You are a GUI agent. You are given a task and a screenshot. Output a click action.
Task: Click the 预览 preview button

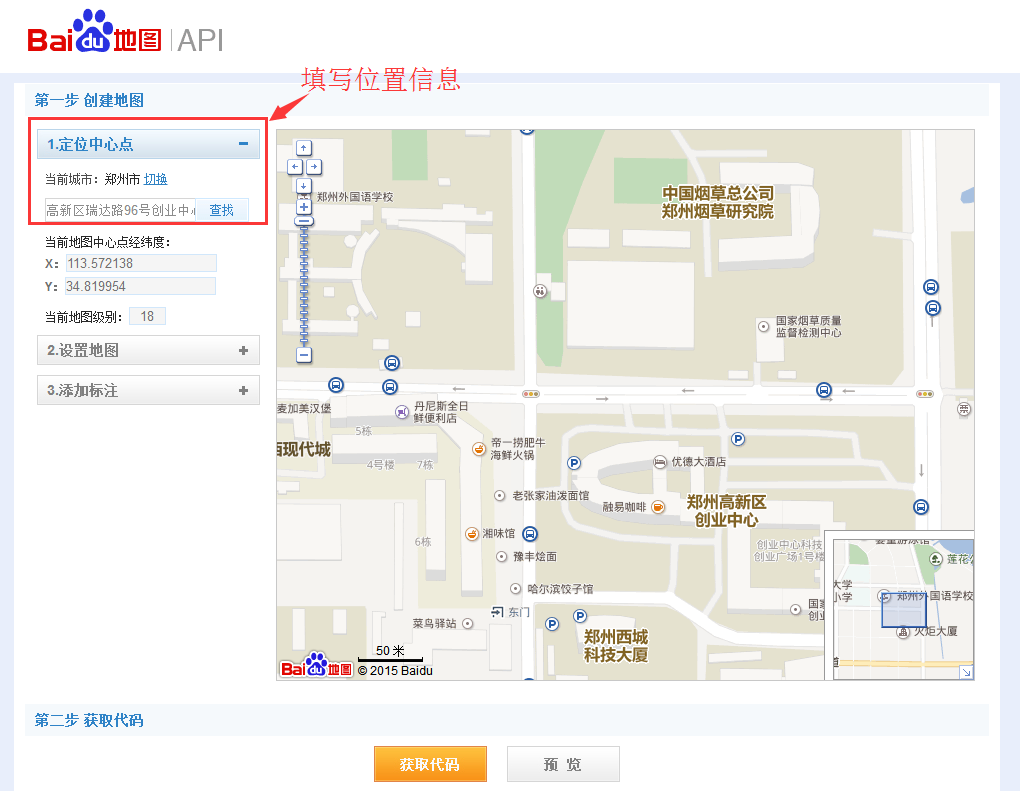pos(563,764)
